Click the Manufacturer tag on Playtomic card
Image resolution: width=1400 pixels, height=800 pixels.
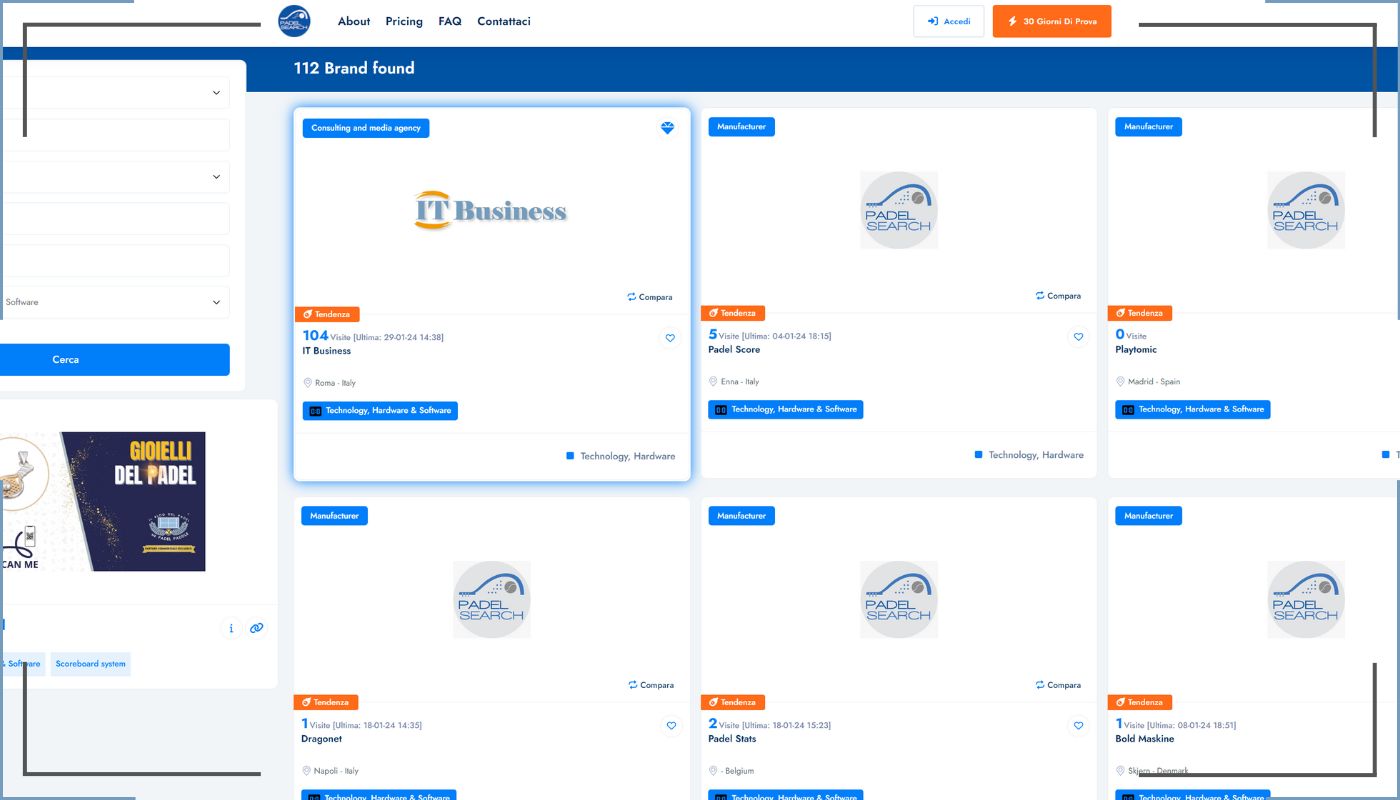pos(1149,127)
